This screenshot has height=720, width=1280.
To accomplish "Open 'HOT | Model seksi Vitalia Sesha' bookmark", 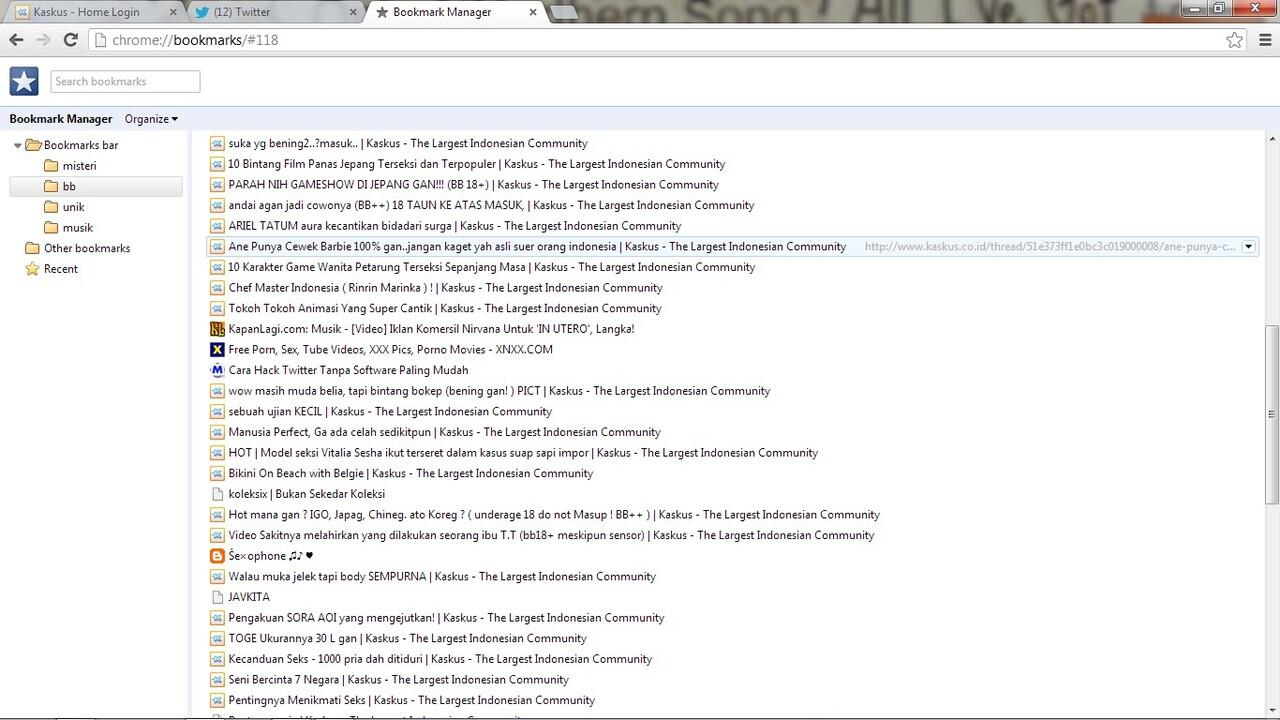I will [523, 453].
